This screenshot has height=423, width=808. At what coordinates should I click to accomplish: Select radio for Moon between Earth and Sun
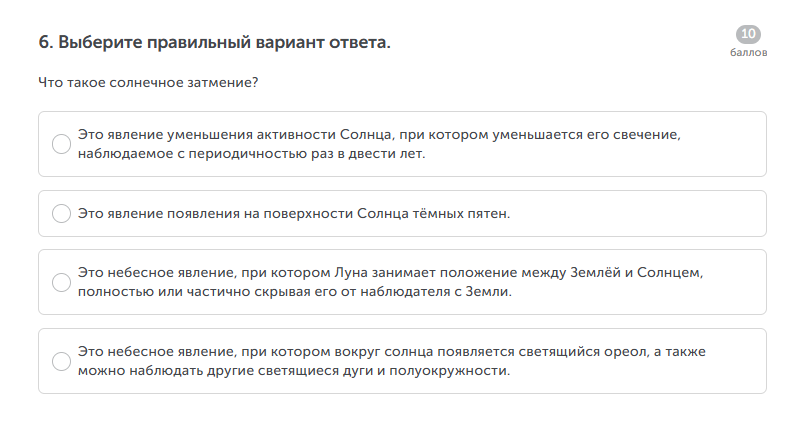click(61, 282)
